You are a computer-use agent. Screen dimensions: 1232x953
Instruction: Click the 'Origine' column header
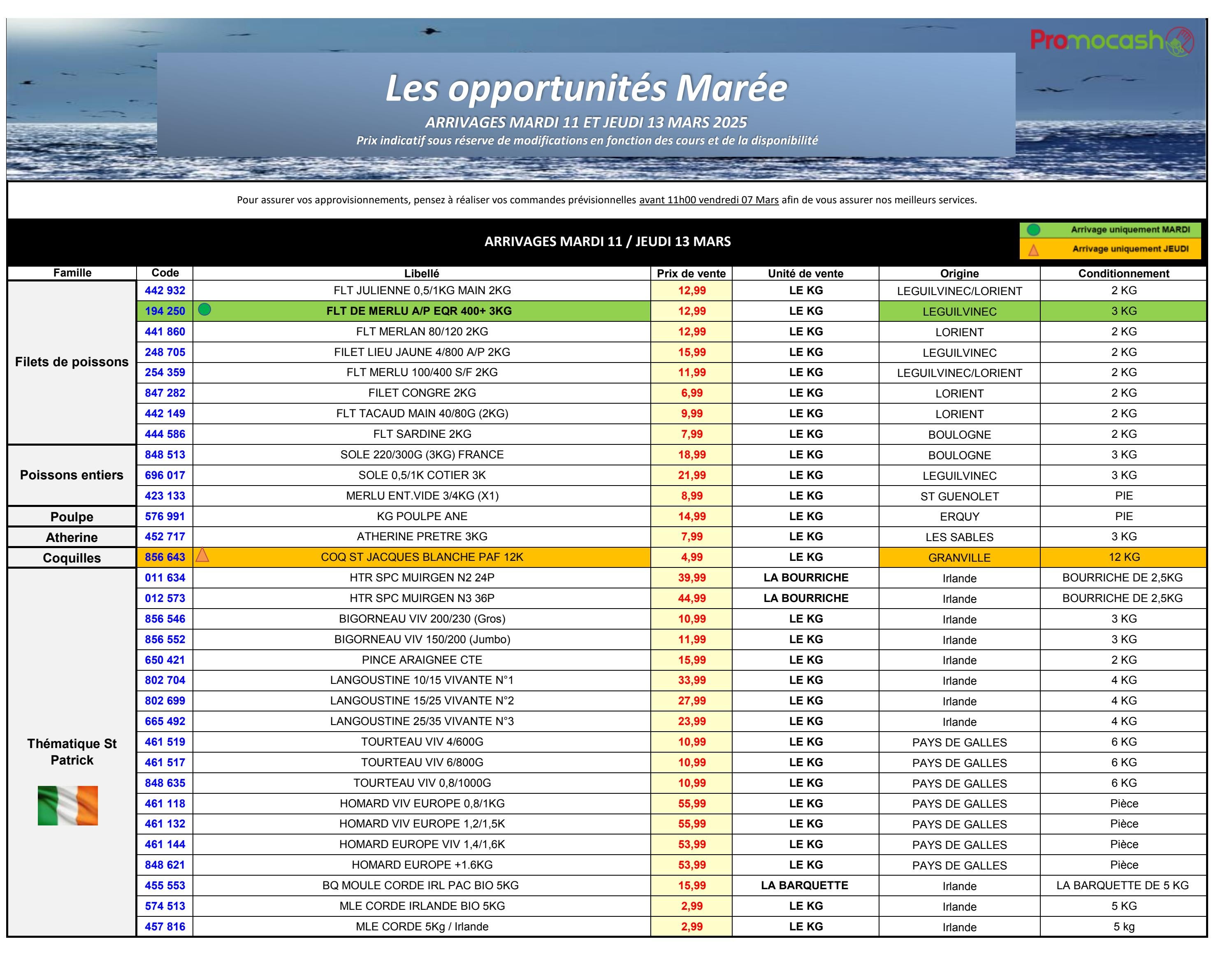(960, 273)
